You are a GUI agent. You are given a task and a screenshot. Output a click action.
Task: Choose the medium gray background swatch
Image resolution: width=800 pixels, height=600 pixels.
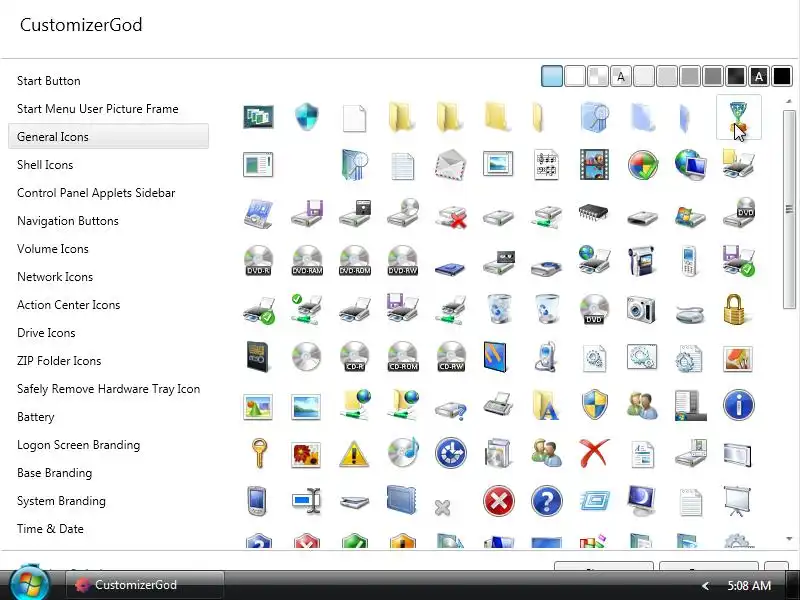point(690,77)
